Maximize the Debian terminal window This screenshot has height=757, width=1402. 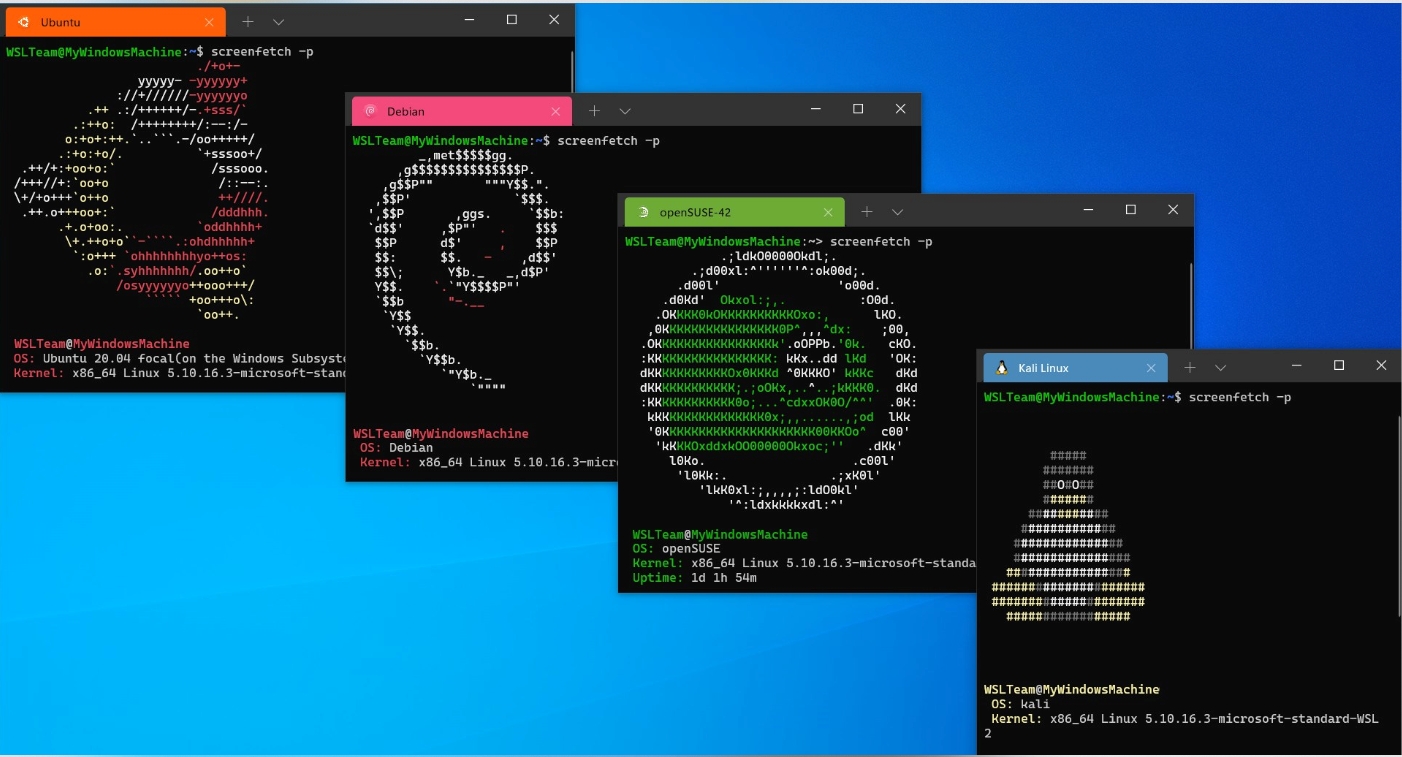858,109
